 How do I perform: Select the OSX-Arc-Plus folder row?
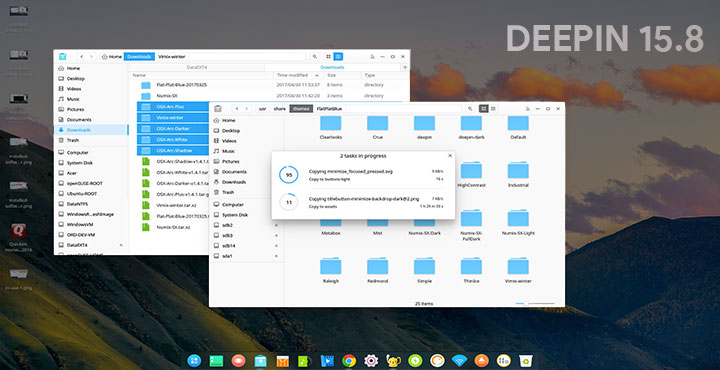pyautogui.click(x=173, y=107)
